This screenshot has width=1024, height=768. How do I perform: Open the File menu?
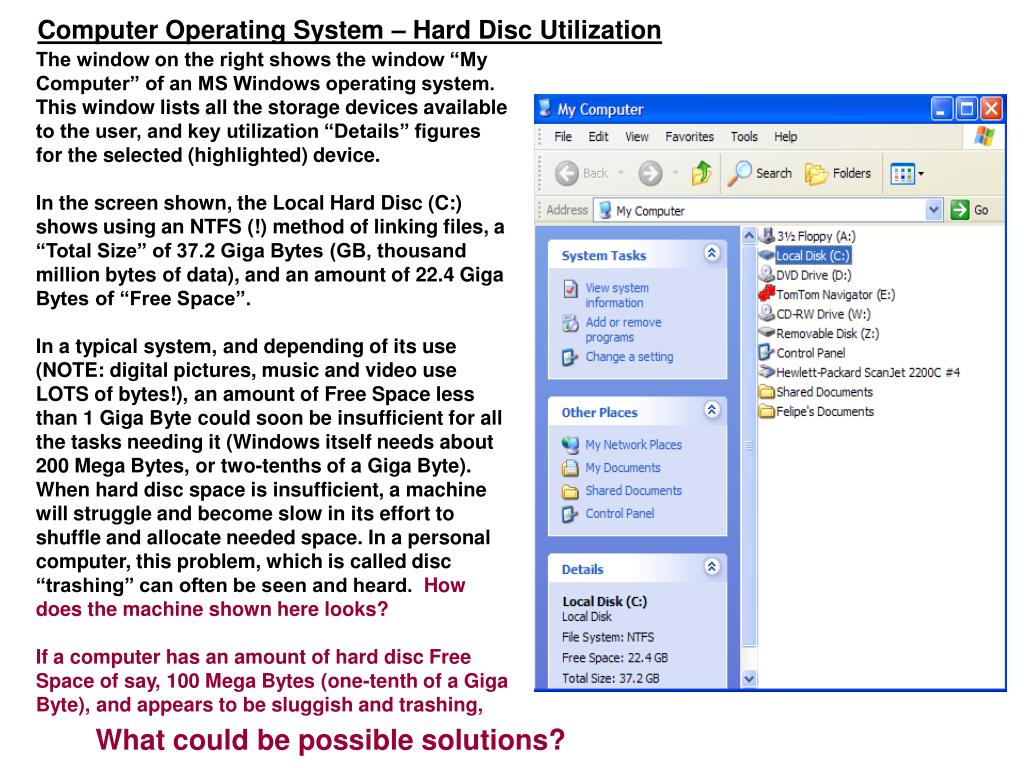coord(563,136)
